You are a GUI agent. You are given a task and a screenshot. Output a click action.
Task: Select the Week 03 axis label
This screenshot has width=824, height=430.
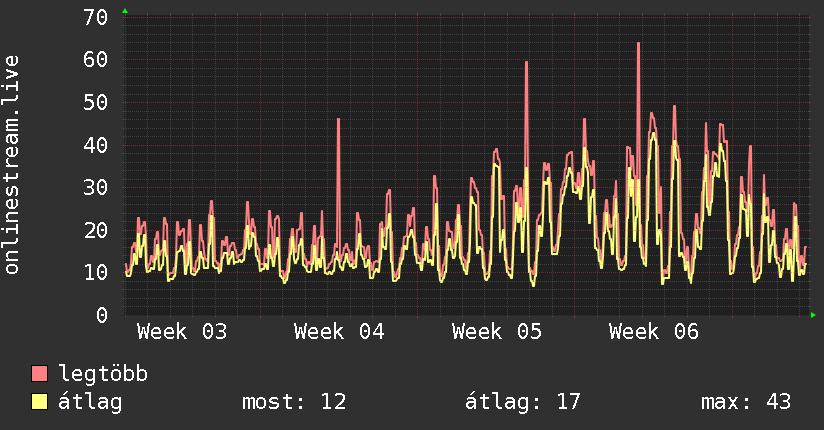point(182,332)
